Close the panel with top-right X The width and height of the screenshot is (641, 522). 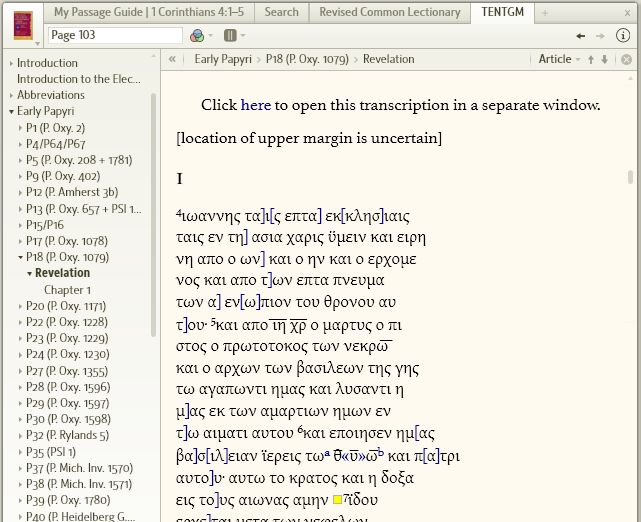point(628,13)
